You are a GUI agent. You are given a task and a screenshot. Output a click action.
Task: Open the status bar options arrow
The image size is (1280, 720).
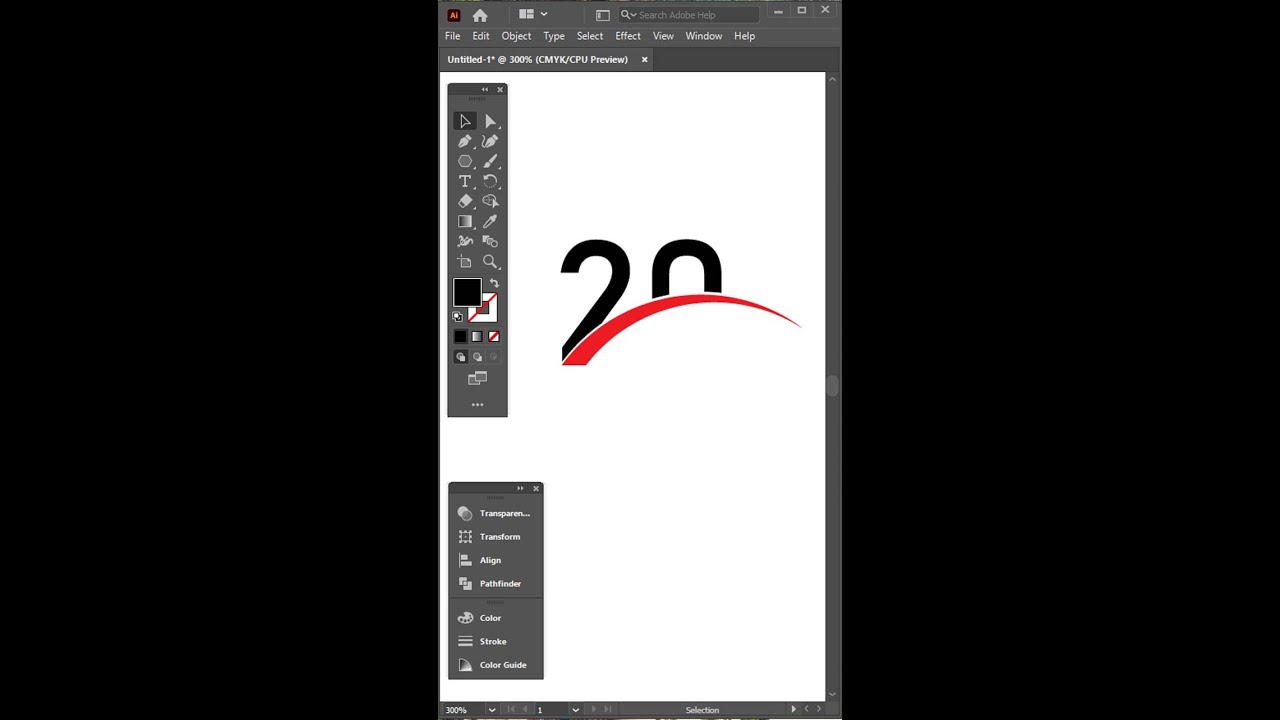(x=793, y=710)
